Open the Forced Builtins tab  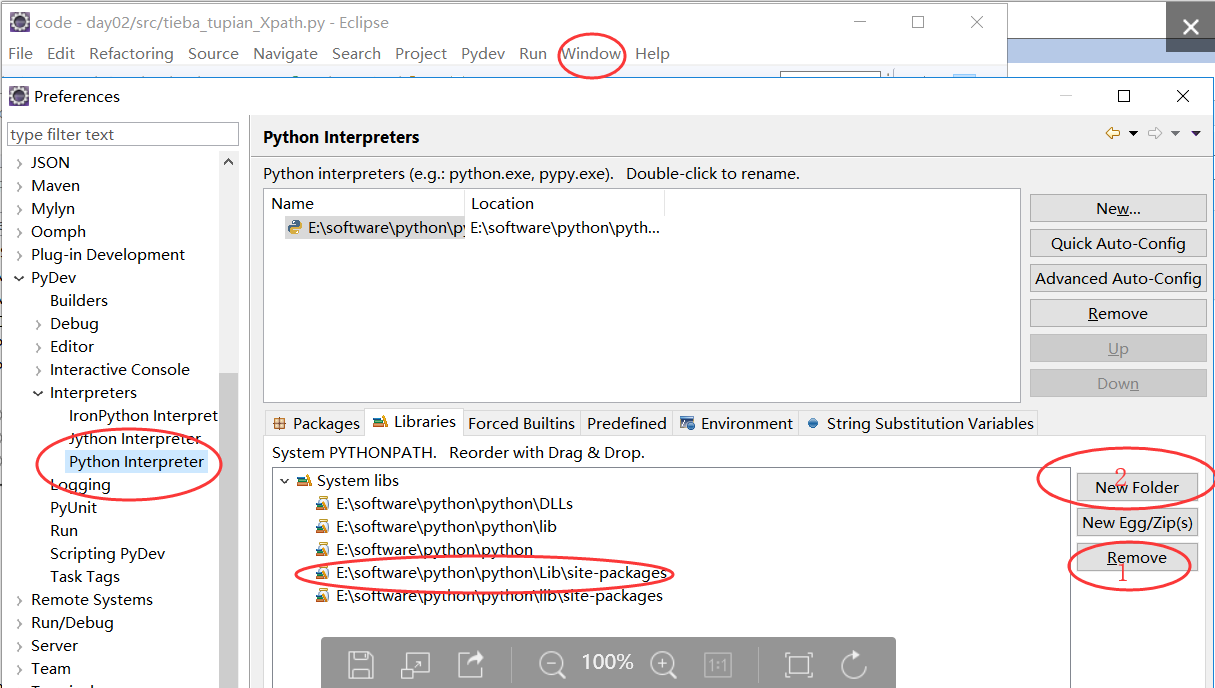click(x=521, y=424)
